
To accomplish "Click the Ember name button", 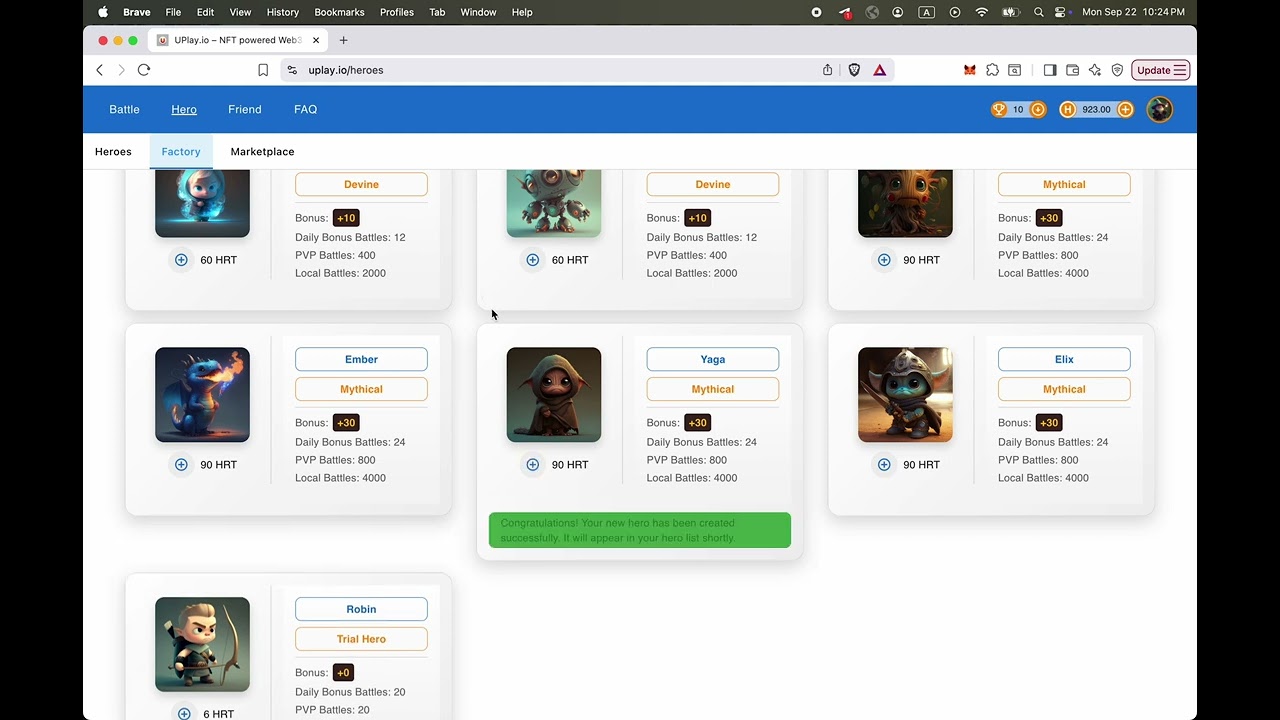I will pyautogui.click(x=361, y=359).
